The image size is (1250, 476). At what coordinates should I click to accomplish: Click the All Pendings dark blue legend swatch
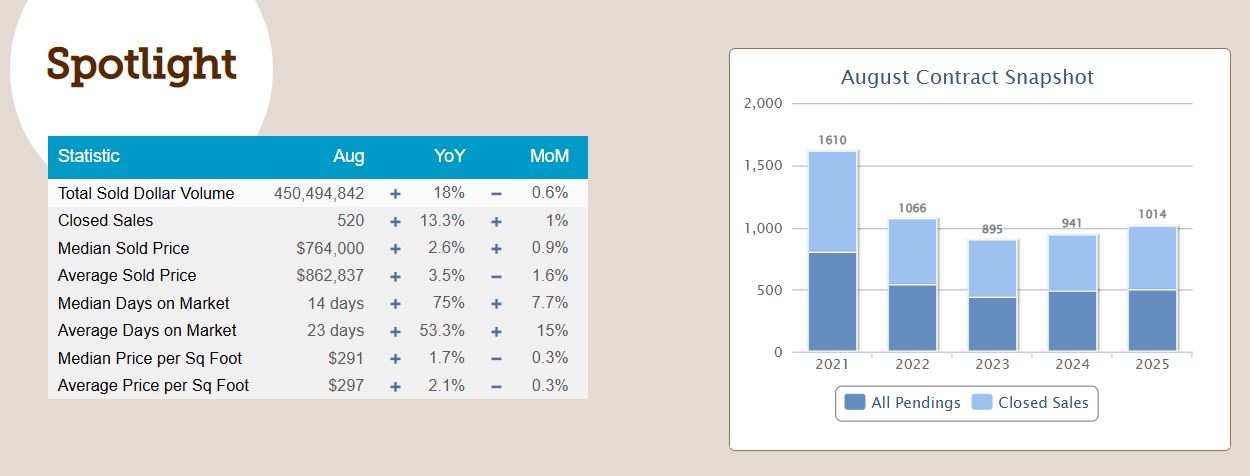click(x=855, y=403)
